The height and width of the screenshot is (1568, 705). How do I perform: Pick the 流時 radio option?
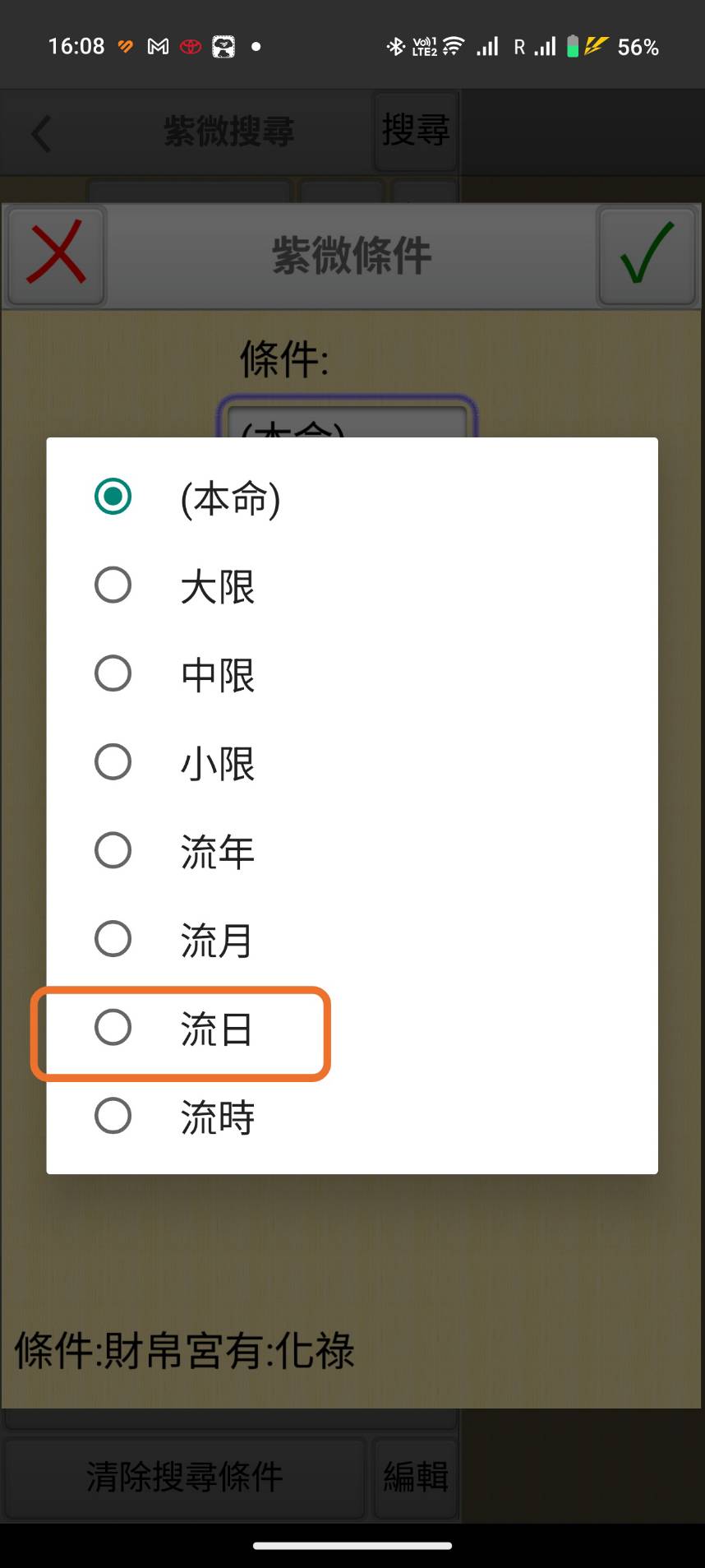(x=113, y=1116)
